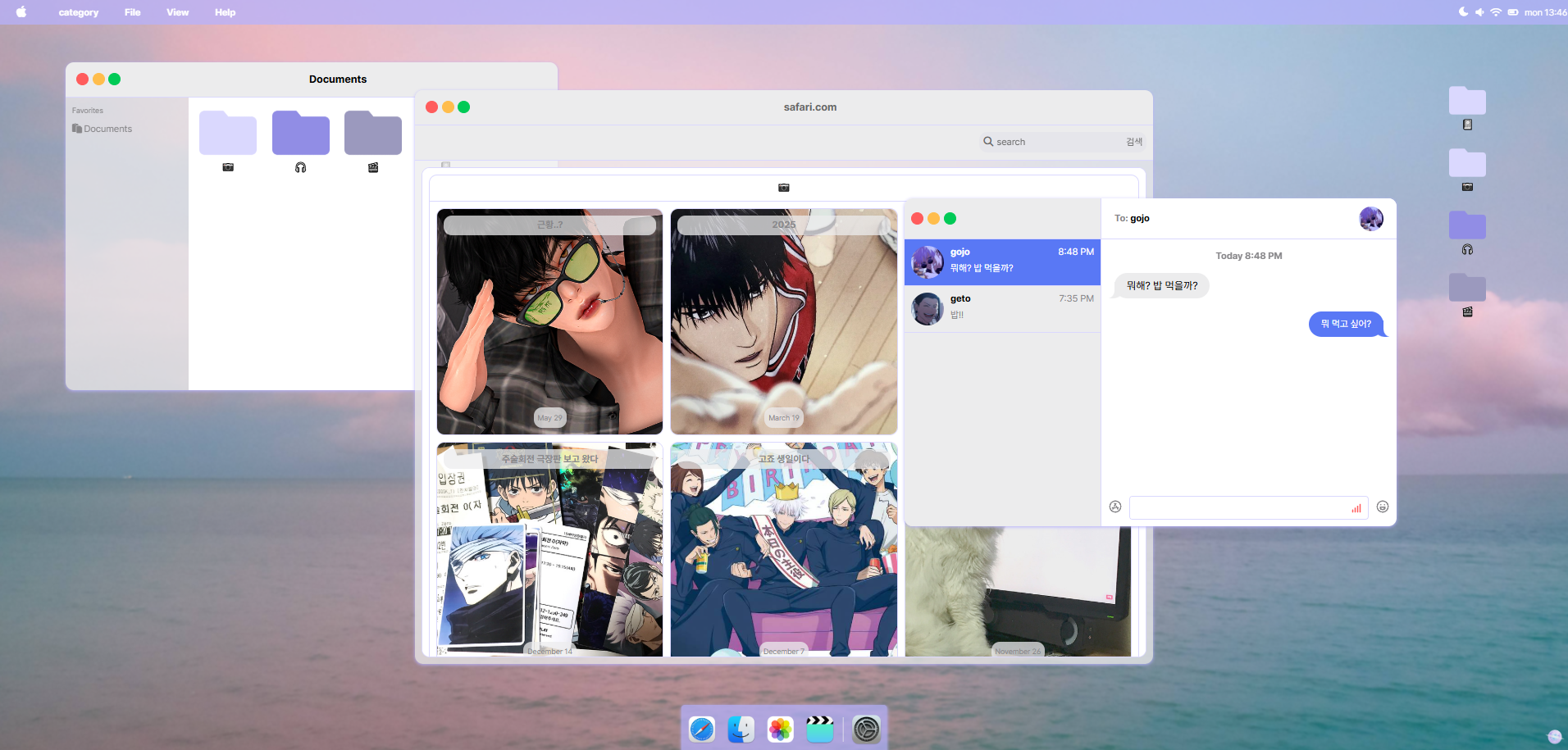The width and height of the screenshot is (1568, 750).
Task: Open the clapperboard folder on the desktop
Action: (1467, 288)
